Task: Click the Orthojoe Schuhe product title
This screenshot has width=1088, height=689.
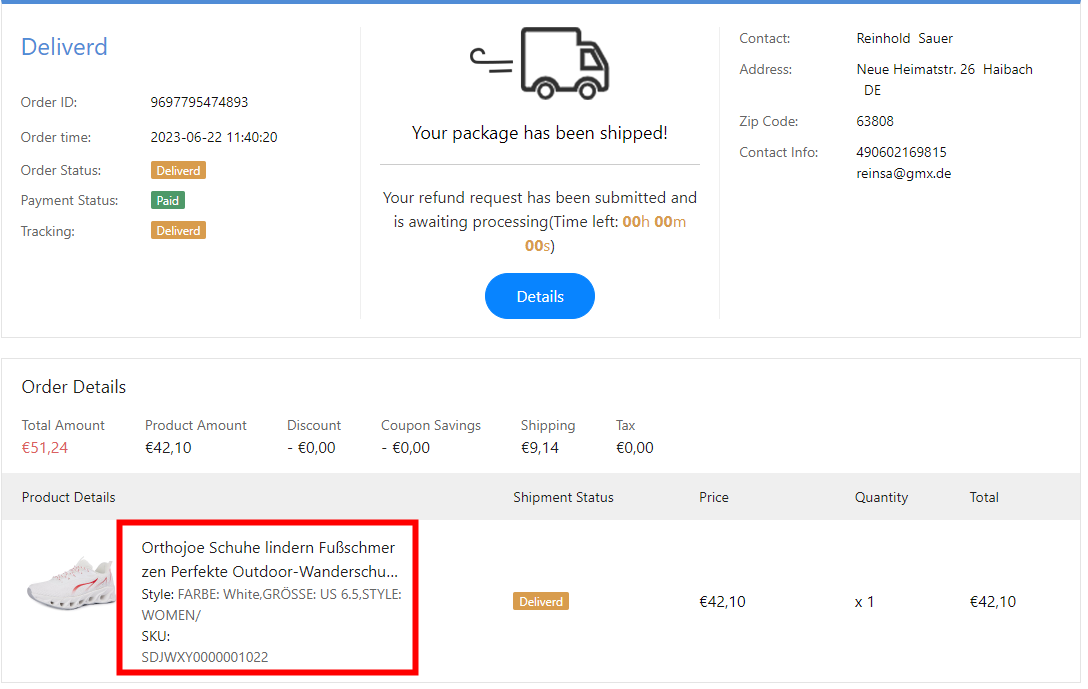Action: (268, 560)
